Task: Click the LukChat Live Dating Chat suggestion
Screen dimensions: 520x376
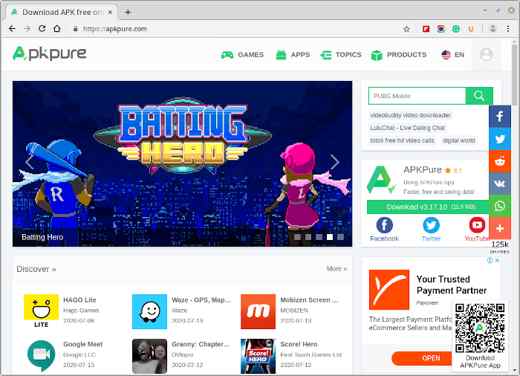Action: coord(407,128)
